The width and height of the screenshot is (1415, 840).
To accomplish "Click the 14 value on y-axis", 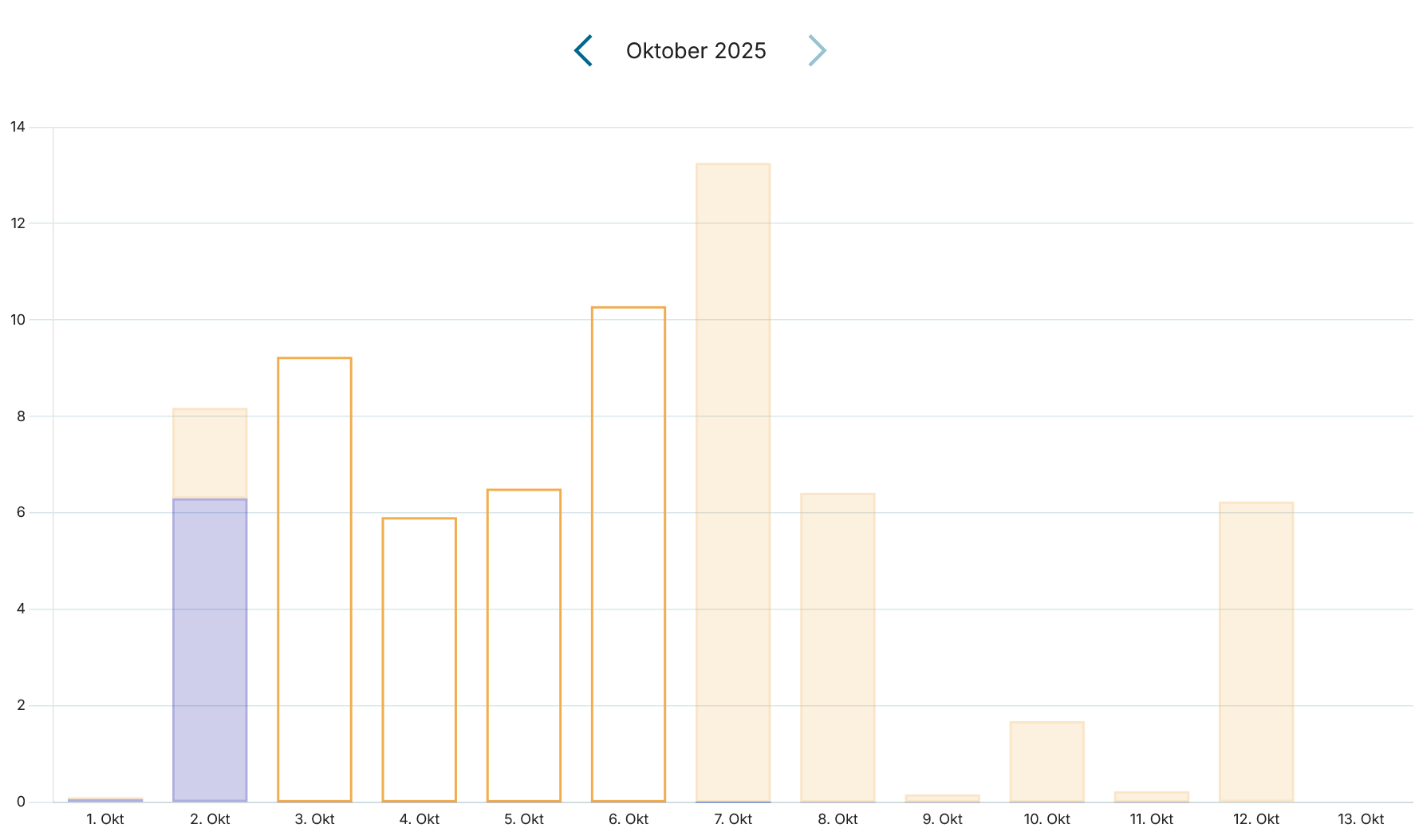I will tap(18, 127).
